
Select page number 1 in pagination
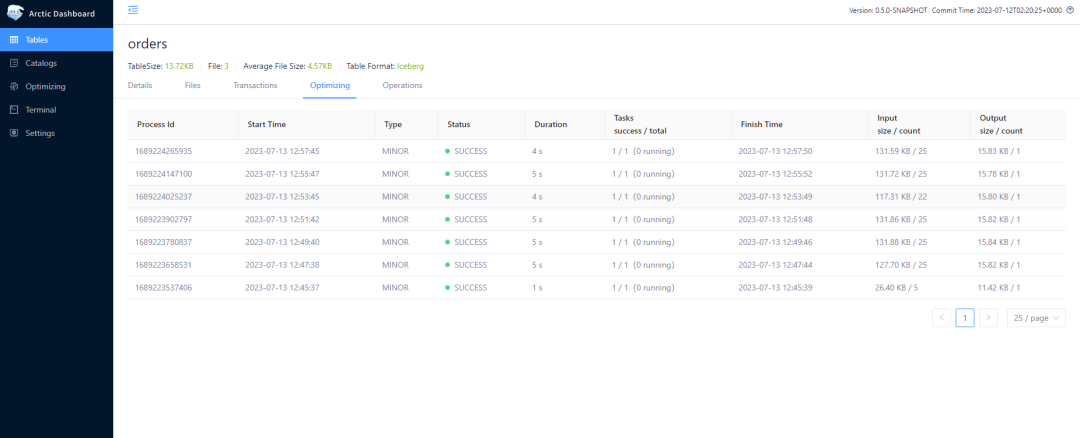tap(965, 318)
